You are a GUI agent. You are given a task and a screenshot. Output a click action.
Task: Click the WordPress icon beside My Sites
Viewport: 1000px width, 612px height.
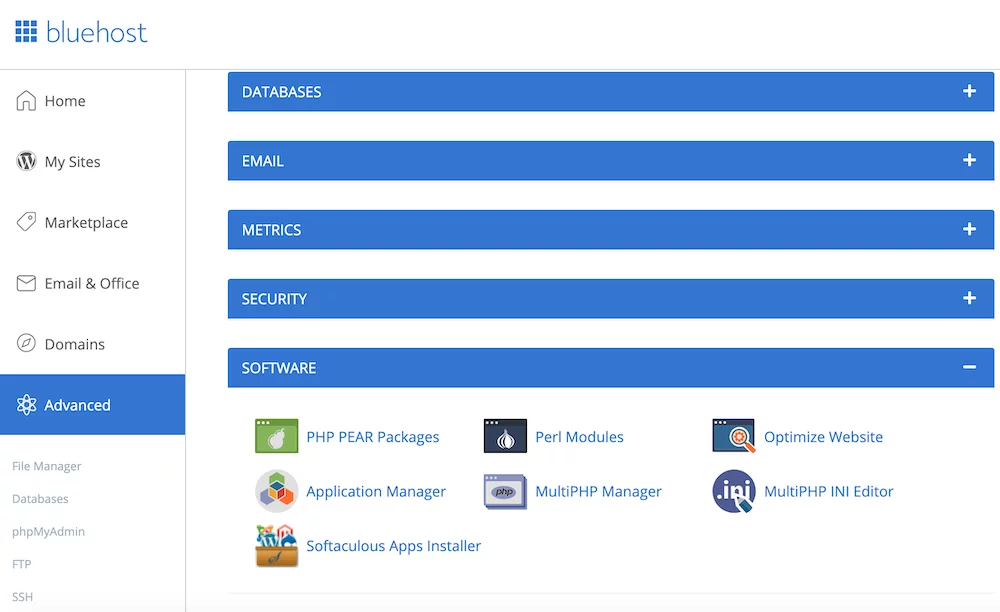point(26,161)
